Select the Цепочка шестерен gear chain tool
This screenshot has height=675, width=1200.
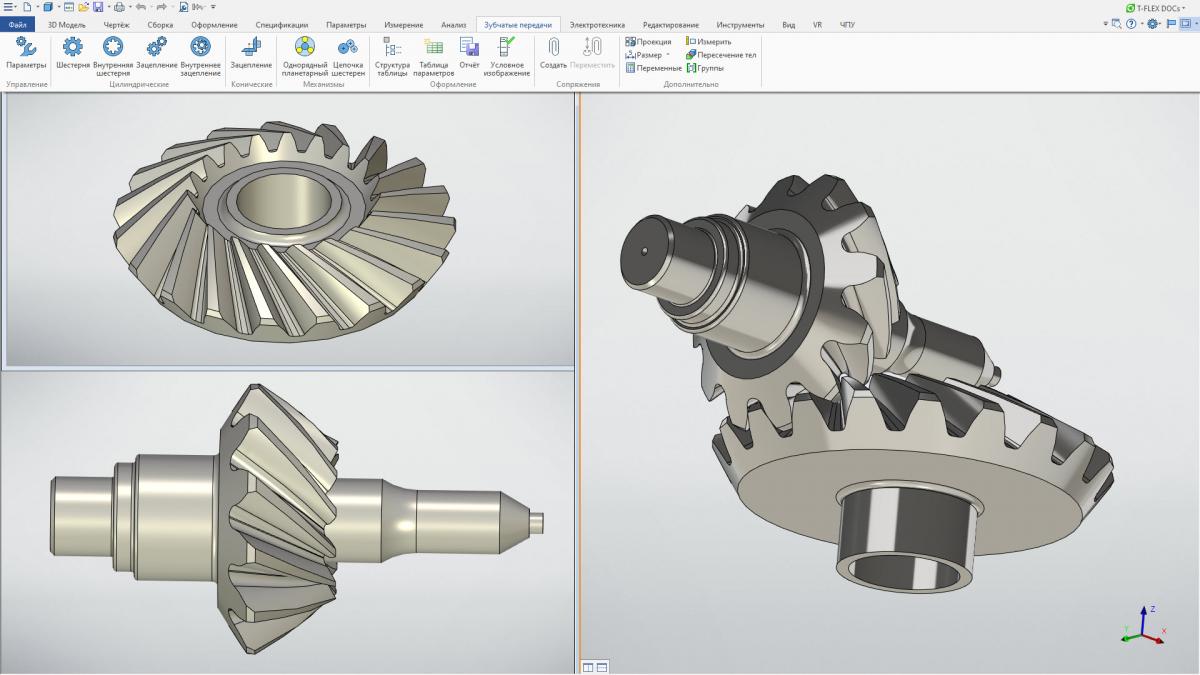click(348, 47)
